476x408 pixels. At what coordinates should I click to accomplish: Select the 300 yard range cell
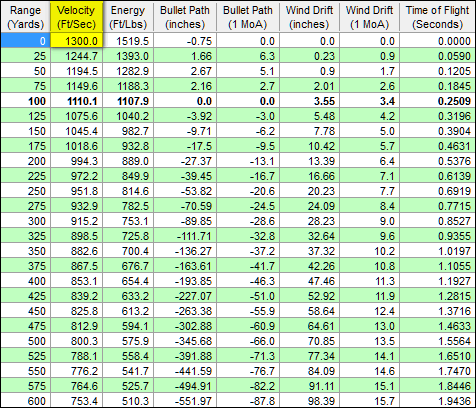coord(25,221)
